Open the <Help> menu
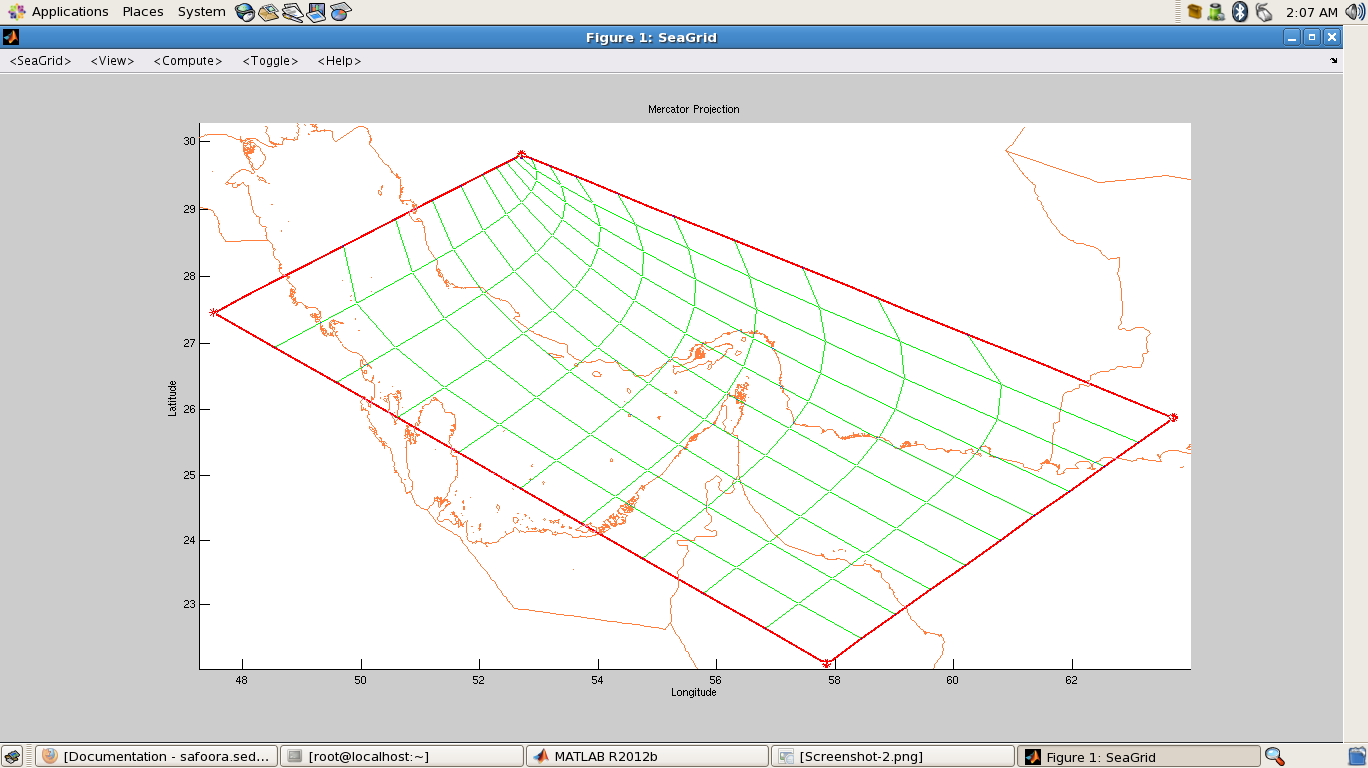Viewport: 1368px width, 768px height. (x=339, y=61)
